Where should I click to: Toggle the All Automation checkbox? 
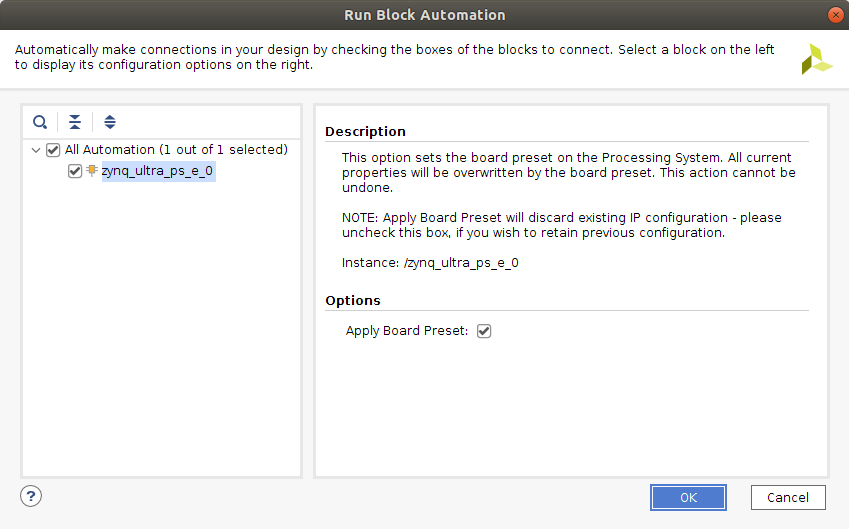pyautogui.click(x=54, y=150)
